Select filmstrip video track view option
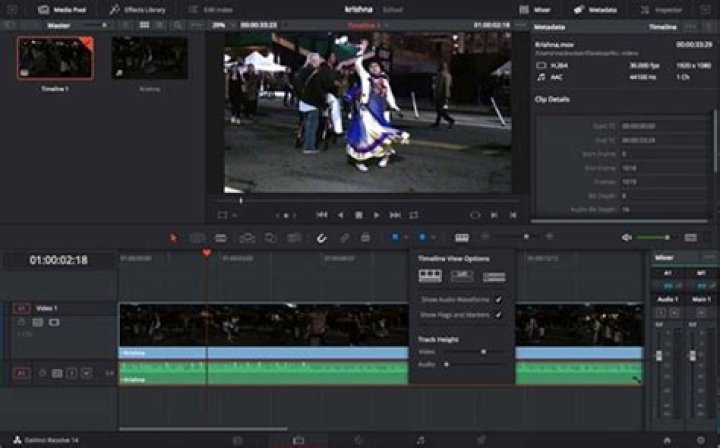 [430, 276]
